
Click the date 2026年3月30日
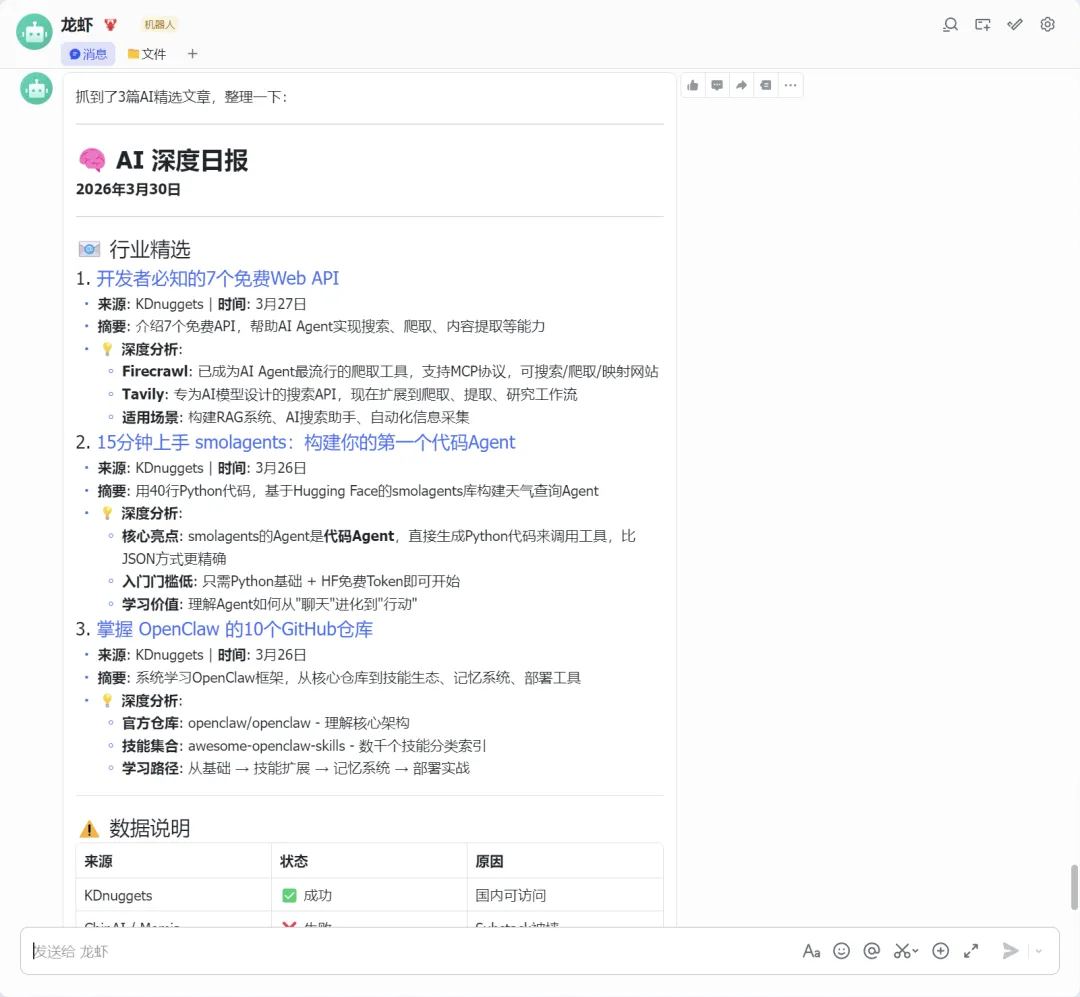[x=128, y=189]
